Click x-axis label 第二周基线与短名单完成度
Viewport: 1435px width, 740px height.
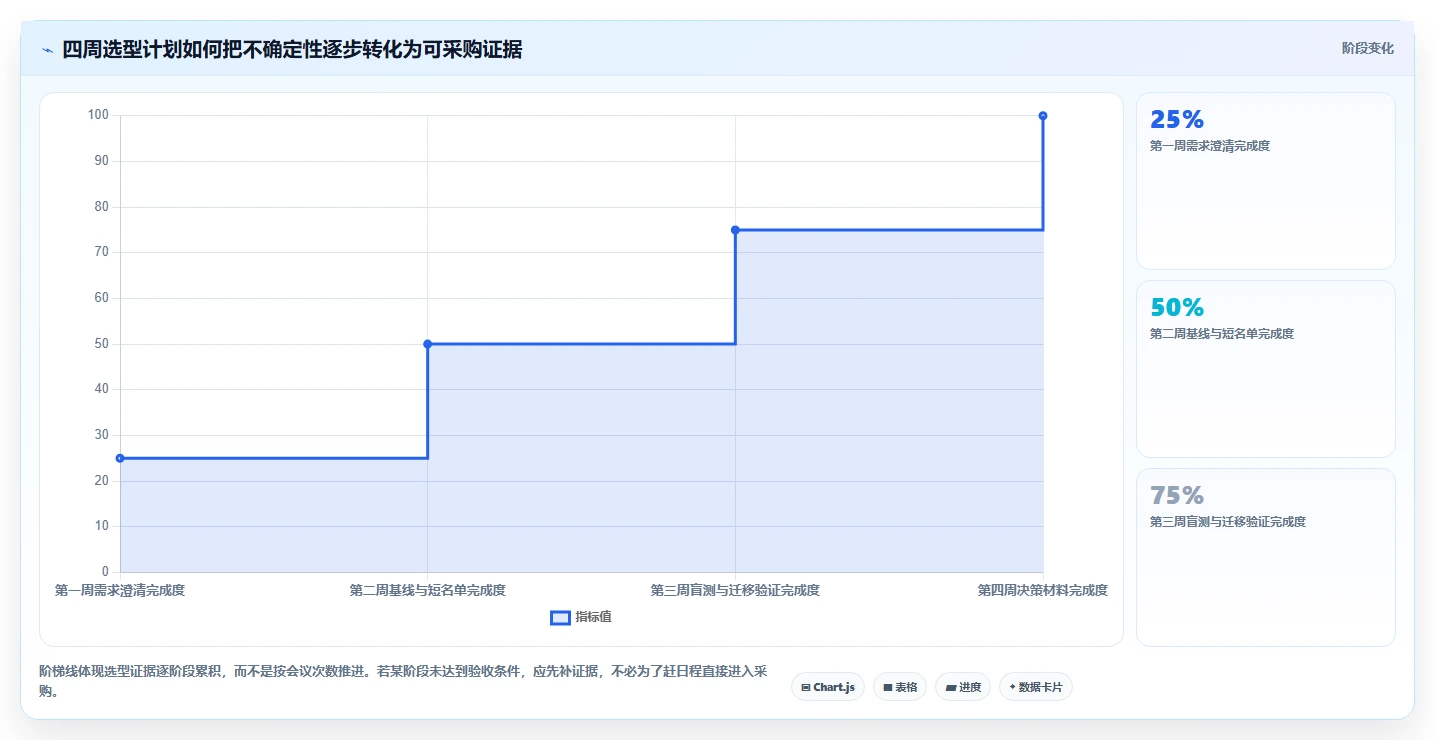point(428,590)
